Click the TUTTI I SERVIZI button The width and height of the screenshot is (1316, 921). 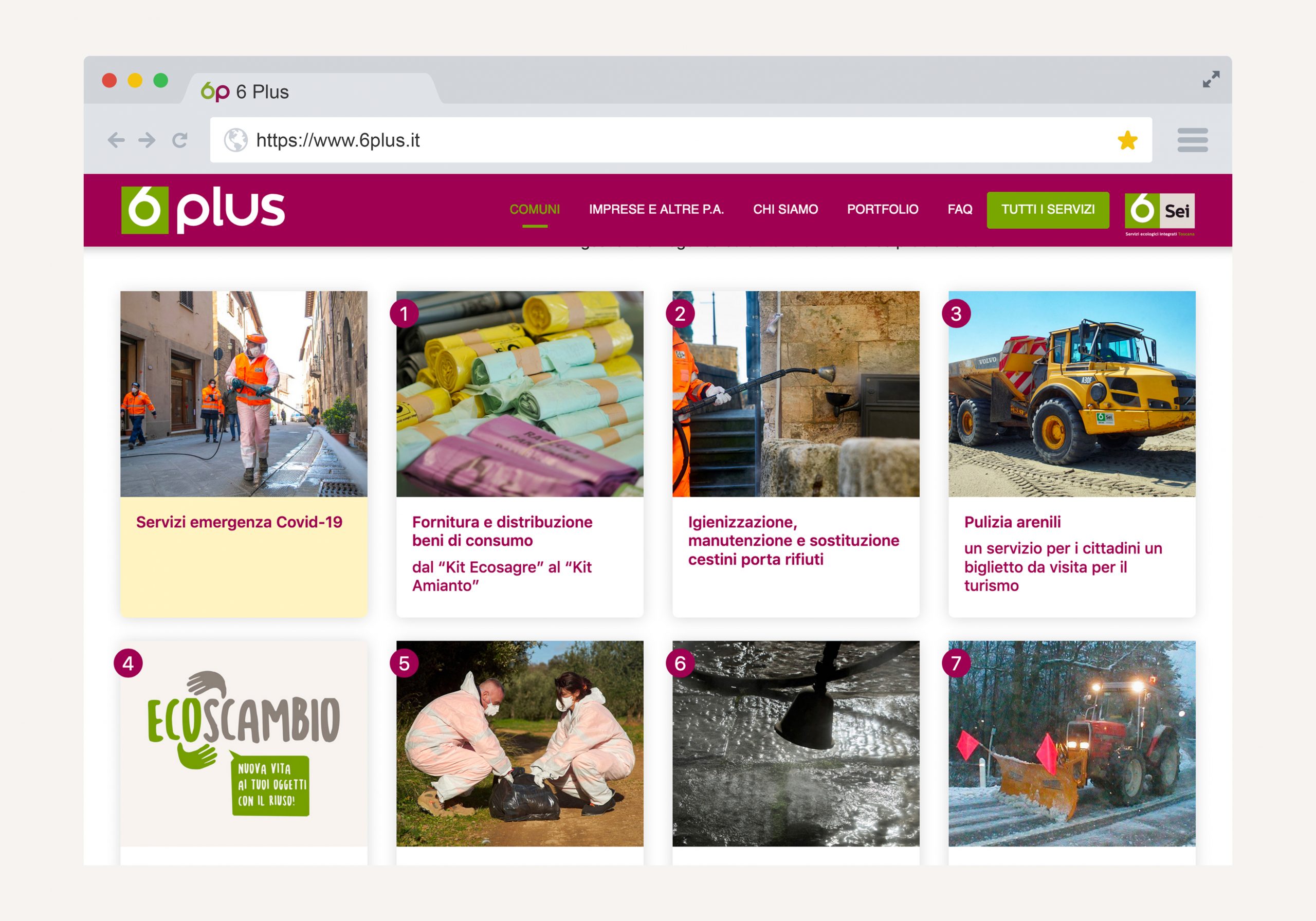[x=1048, y=210]
